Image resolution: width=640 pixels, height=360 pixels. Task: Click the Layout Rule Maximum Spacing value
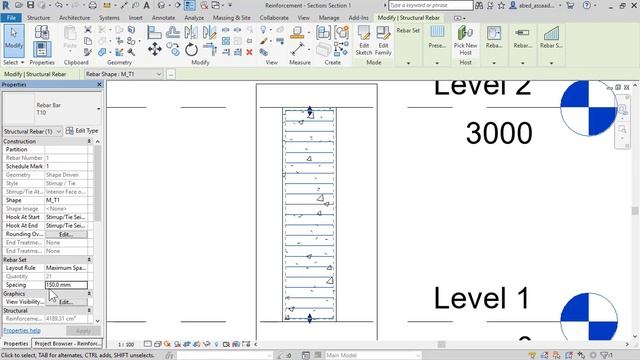tap(66, 268)
